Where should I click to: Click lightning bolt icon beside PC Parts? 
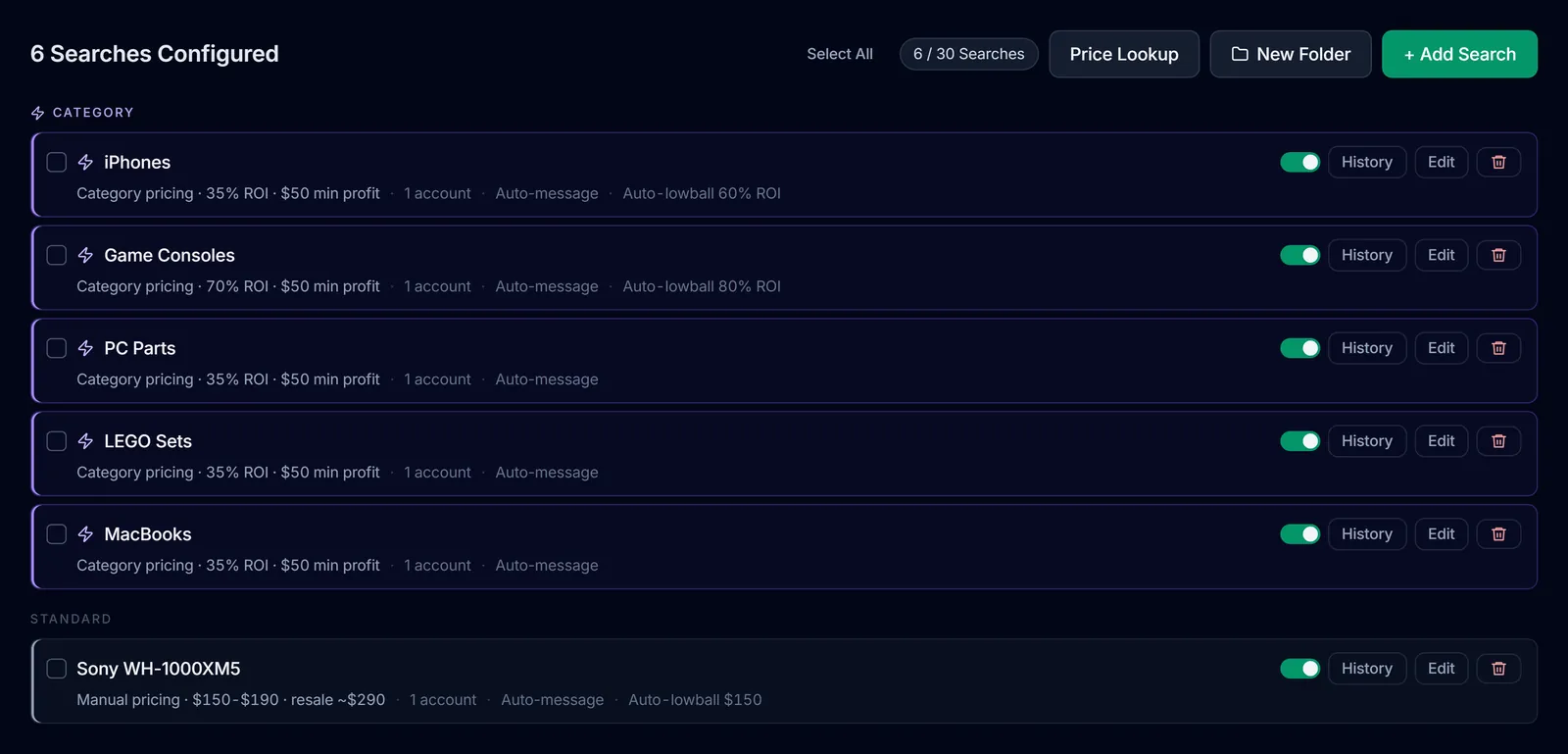pos(85,348)
